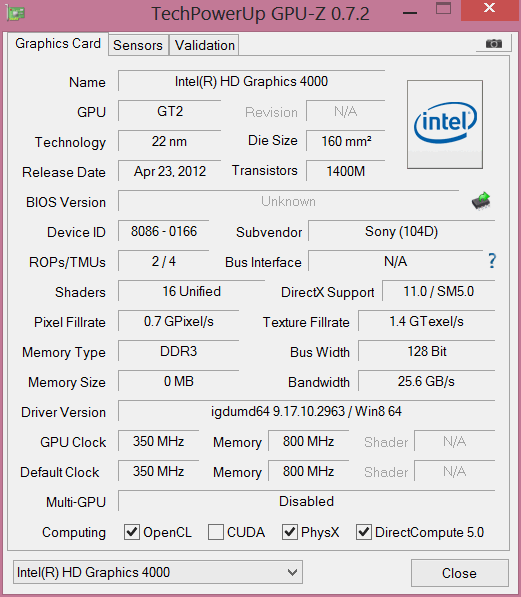This screenshot has width=521, height=597.
Task: Click the Subvendor field showing Sony
Action: click(401, 231)
